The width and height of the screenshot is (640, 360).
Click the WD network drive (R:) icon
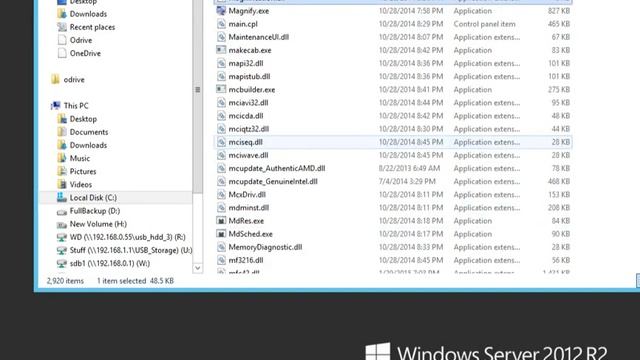point(62,237)
